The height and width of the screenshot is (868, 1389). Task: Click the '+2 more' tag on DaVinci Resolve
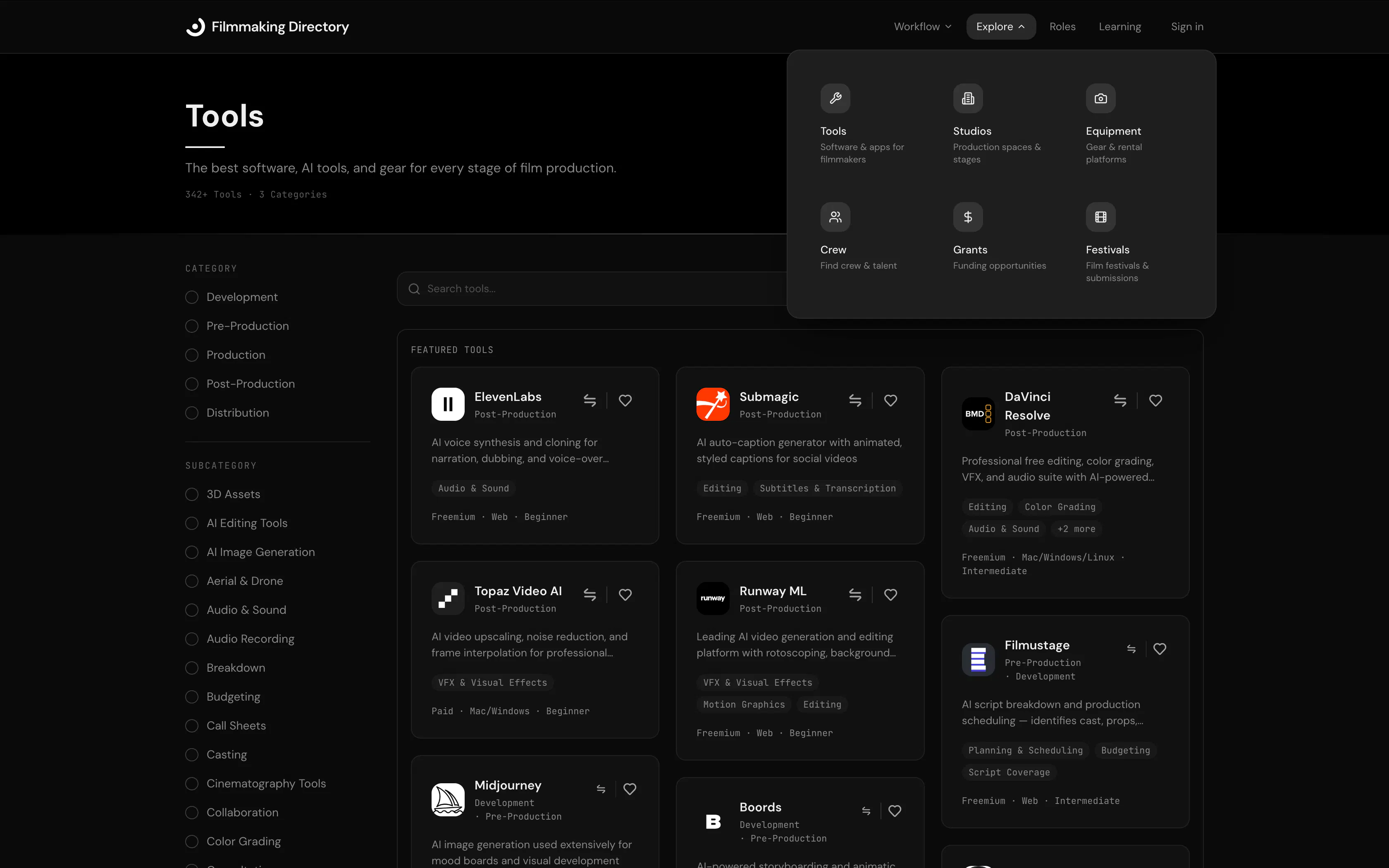pyautogui.click(x=1076, y=529)
